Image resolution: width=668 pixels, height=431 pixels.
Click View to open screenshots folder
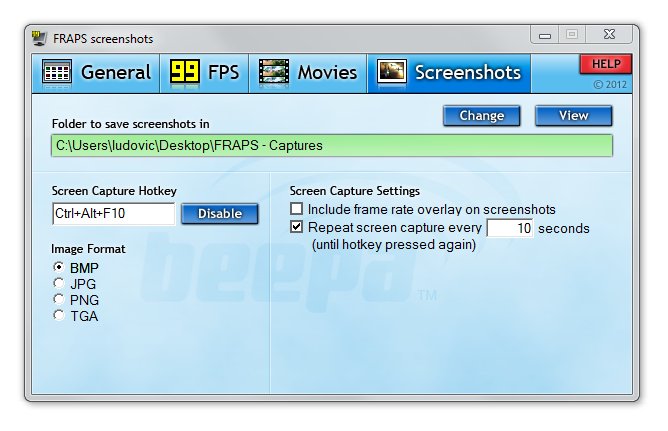573,116
